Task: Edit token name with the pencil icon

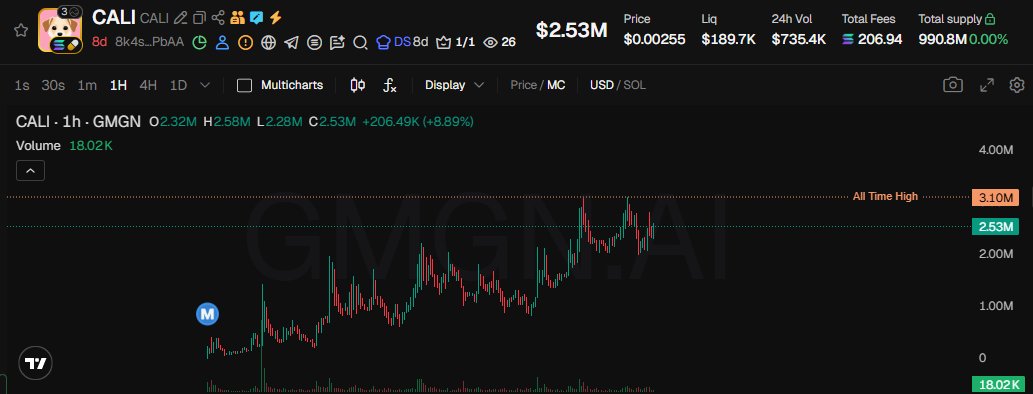Action: [181, 18]
